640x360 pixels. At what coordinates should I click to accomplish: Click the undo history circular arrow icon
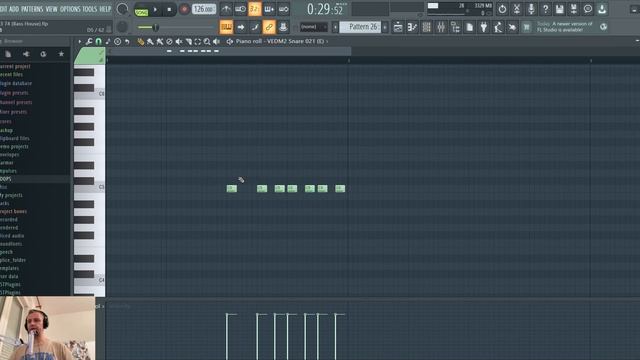point(502,9)
